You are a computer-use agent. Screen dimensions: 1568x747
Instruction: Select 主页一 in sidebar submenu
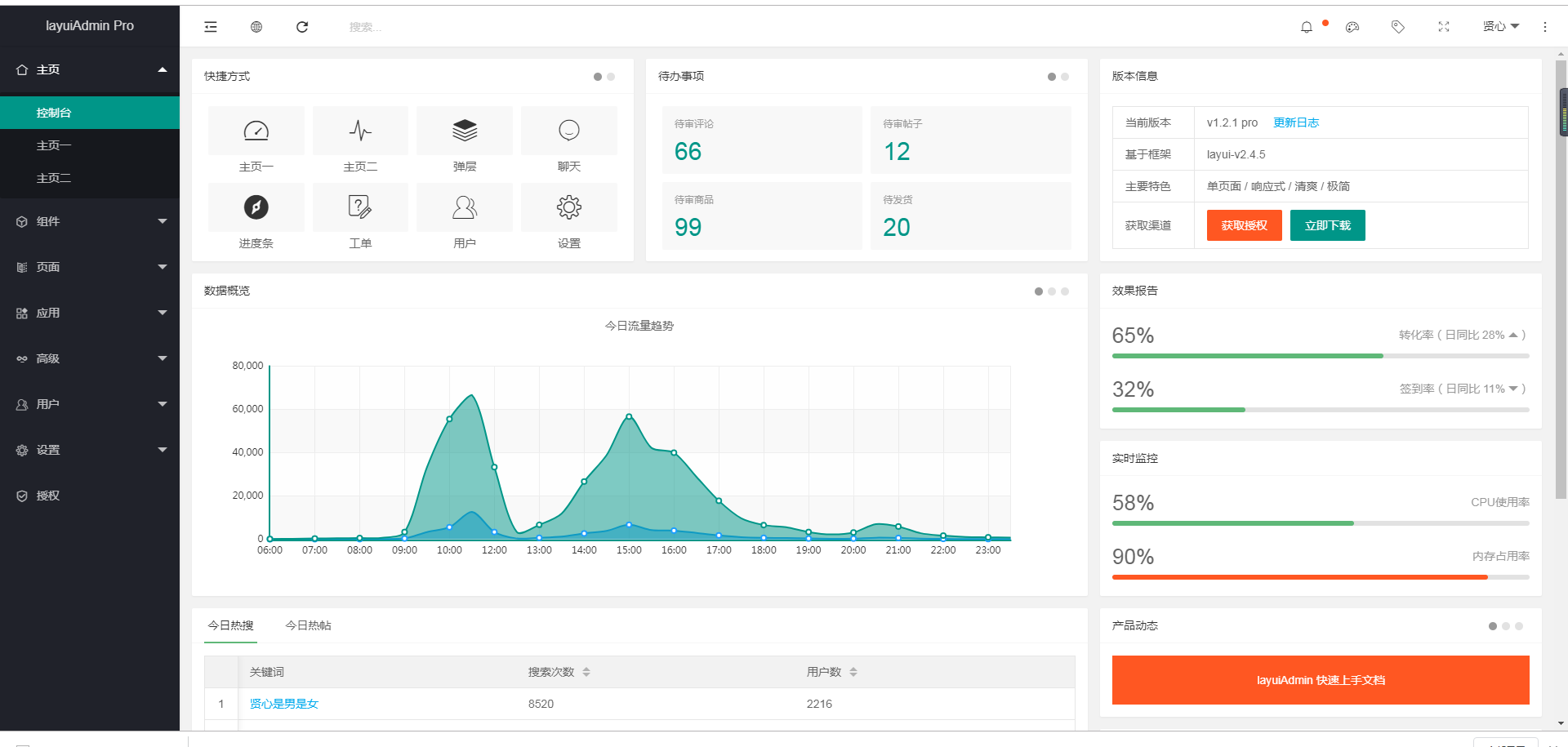coord(90,145)
